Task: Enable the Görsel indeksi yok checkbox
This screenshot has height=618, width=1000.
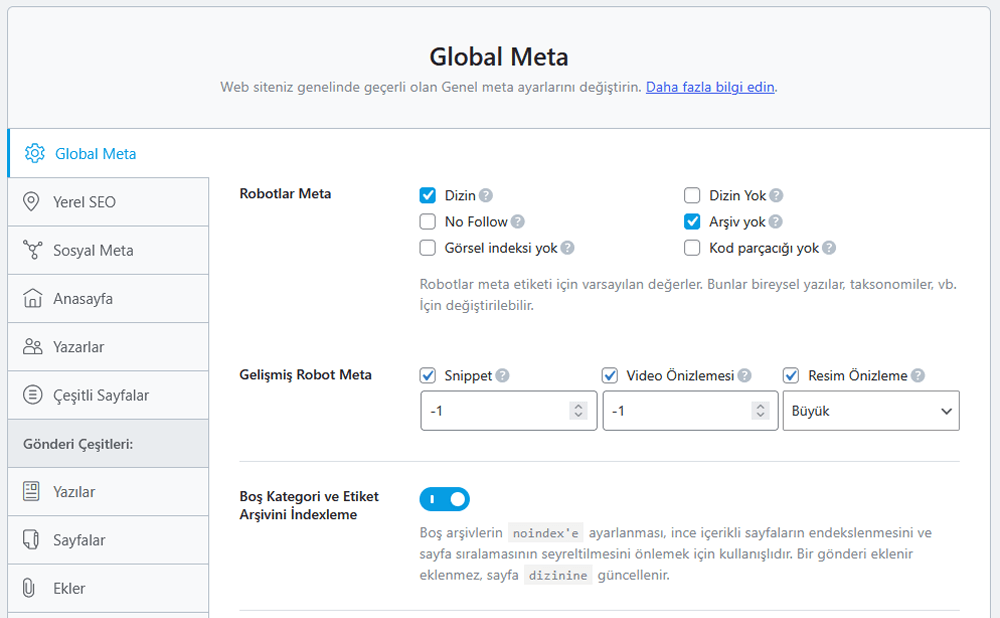Action: (x=427, y=247)
